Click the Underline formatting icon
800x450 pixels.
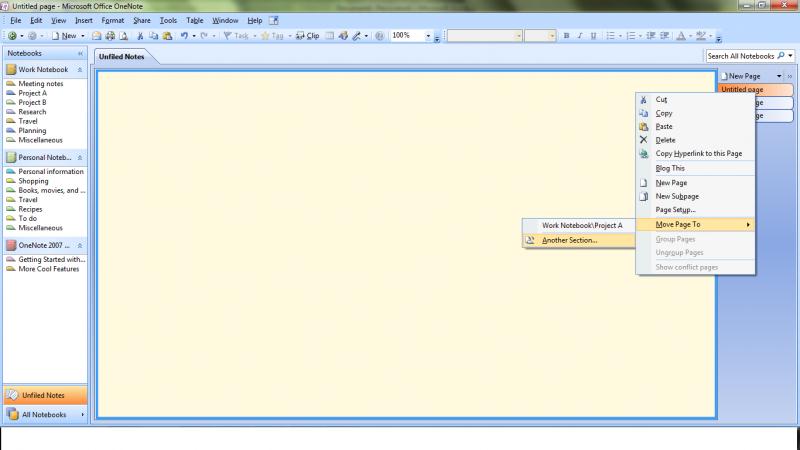click(594, 35)
